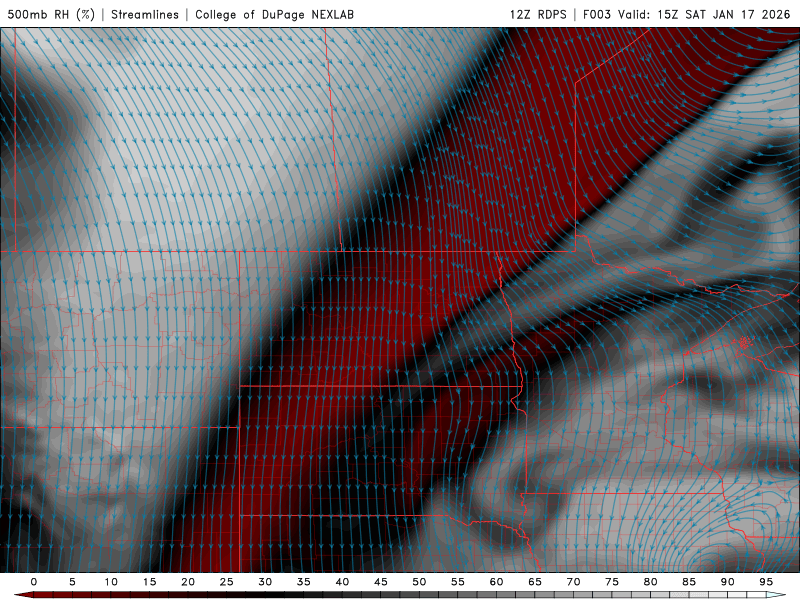This screenshot has height=600, width=800.
Task: Click the "20" colorbar label
Action: tap(188, 582)
